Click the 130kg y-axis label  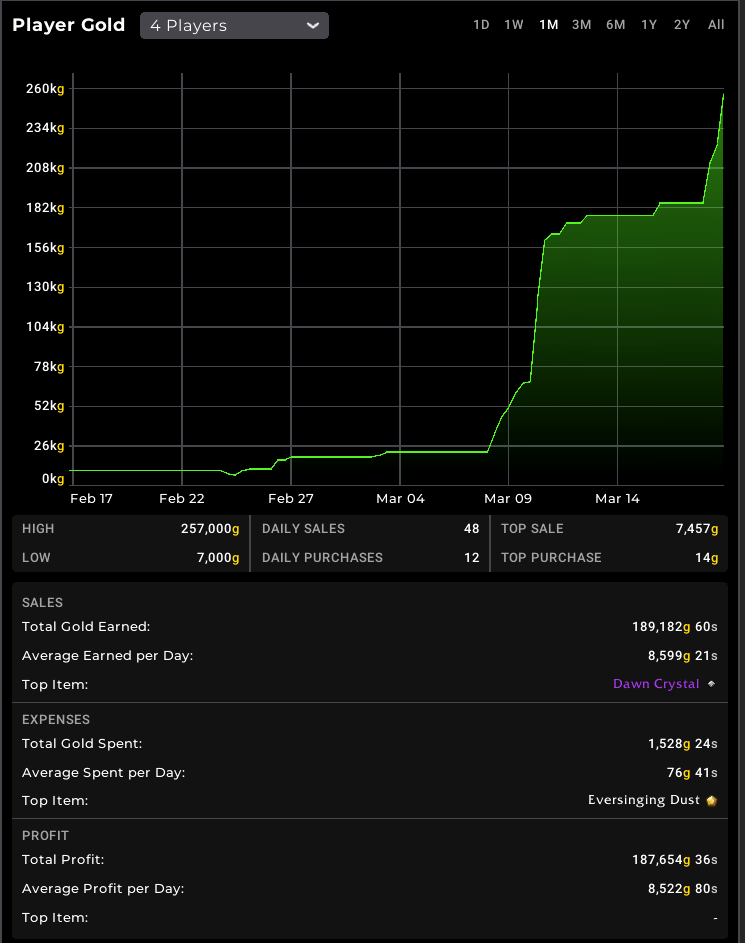tap(45, 287)
